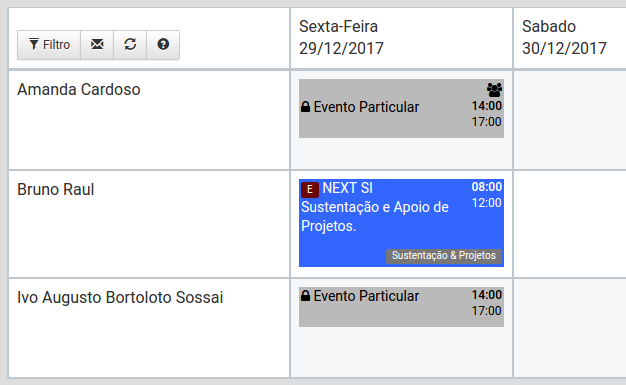Click the Sustentação & Projetos tag label
The width and height of the screenshot is (626, 385).
point(444,256)
